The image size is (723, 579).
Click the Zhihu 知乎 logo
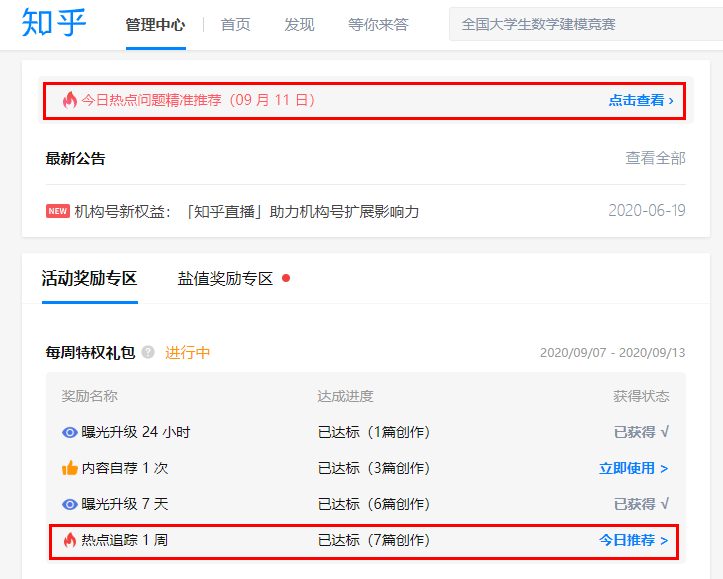click(54, 24)
